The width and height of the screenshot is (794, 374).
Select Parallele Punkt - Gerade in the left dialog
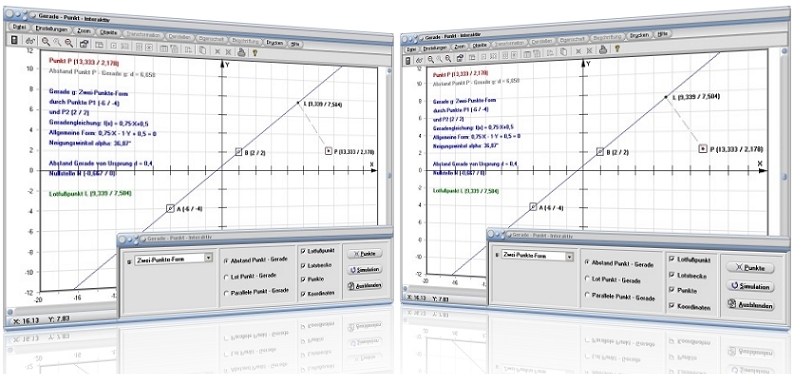(x=226, y=293)
